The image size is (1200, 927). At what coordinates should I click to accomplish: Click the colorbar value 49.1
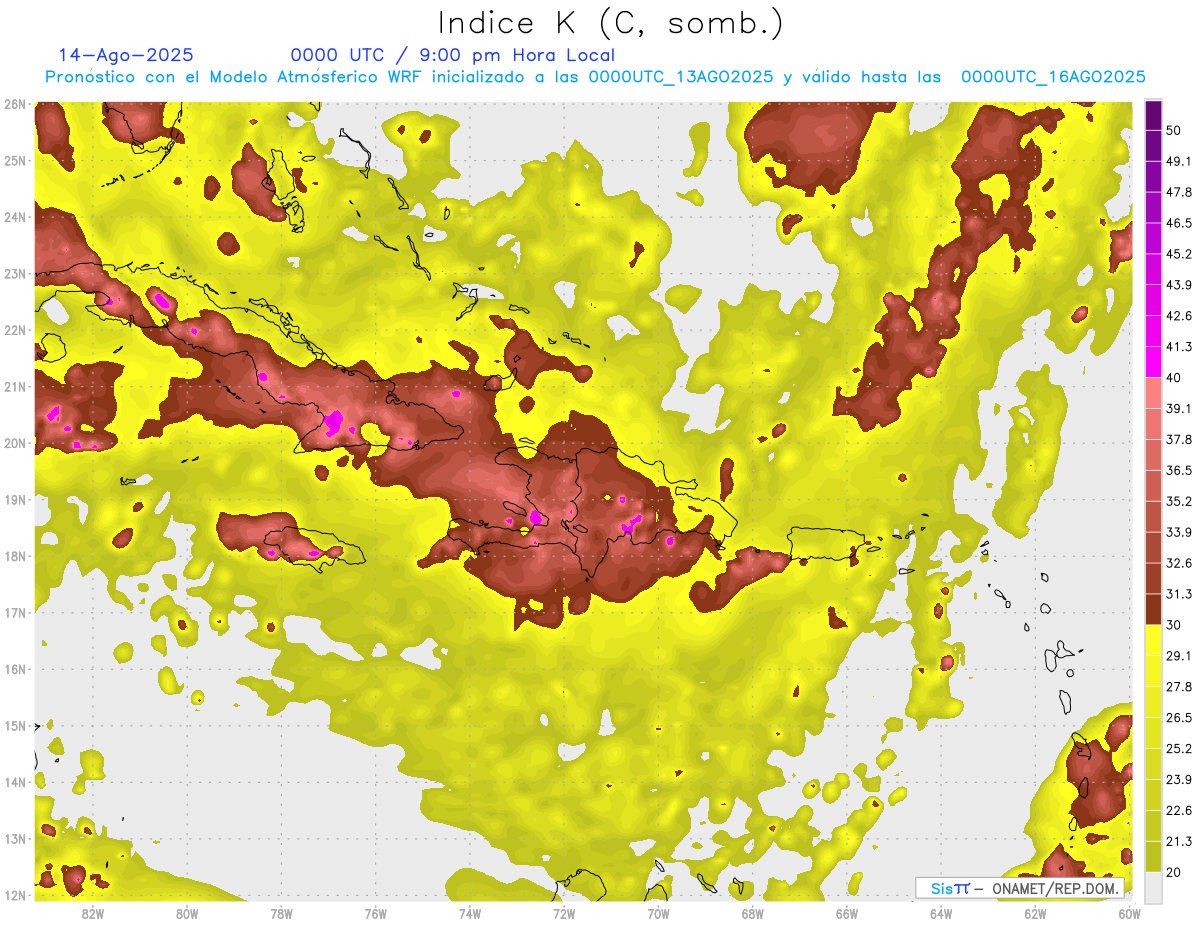[x=1179, y=161]
